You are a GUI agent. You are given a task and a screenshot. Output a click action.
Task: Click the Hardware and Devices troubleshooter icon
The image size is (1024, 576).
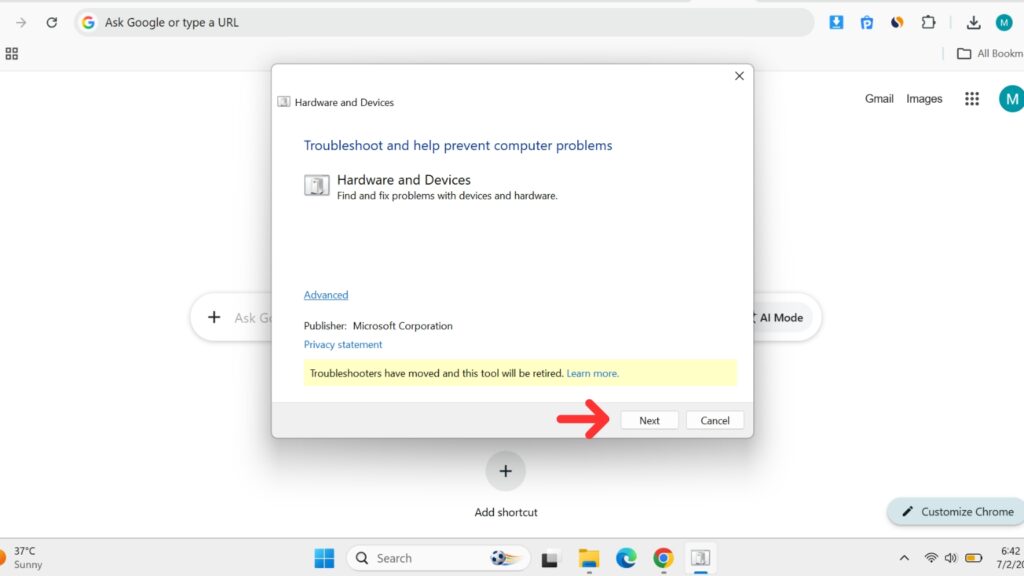coord(317,185)
